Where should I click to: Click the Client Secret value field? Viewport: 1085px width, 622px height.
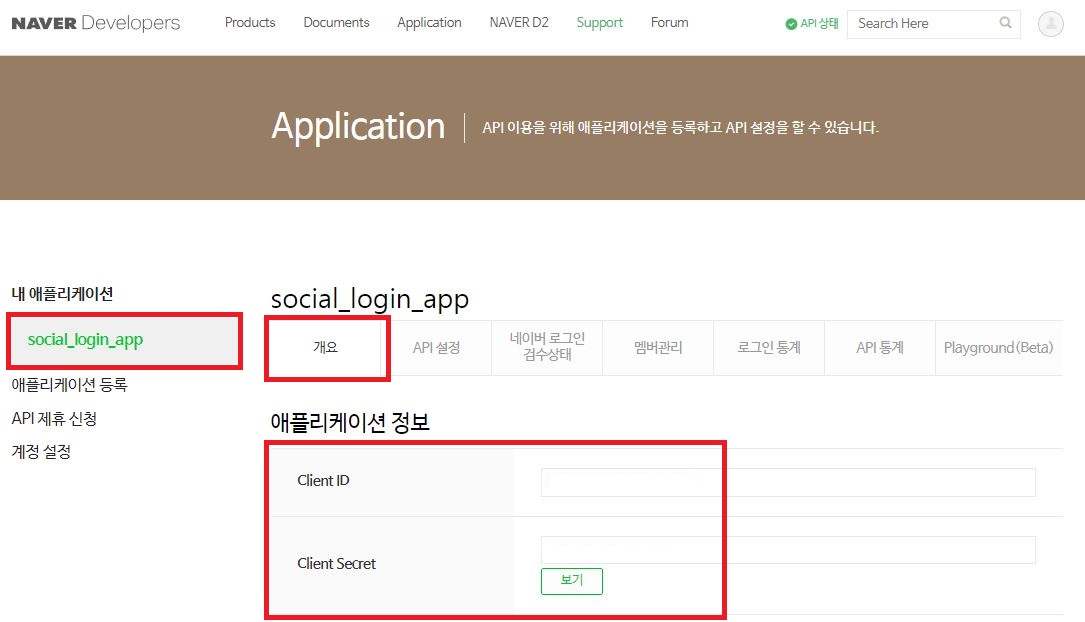[788, 550]
